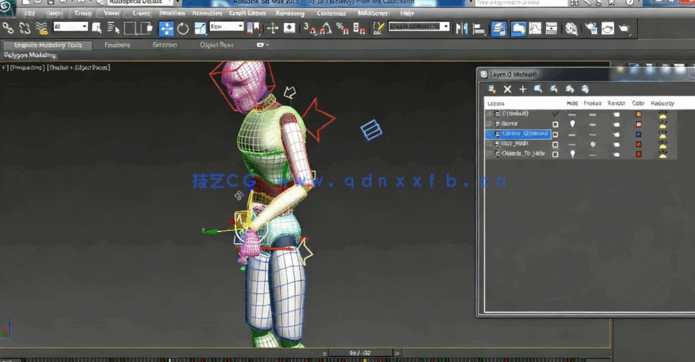Open the Render Setup dialog
This screenshot has height=362, width=695.
pyautogui.click(x=591, y=28)
